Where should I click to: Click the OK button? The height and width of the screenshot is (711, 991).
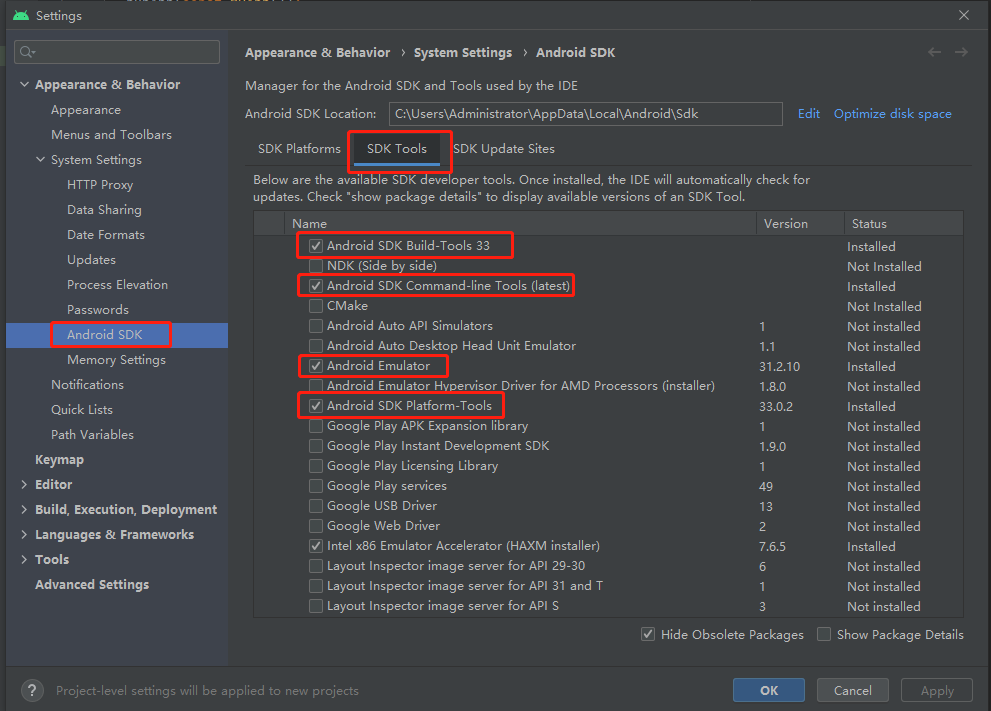[769, 690]
